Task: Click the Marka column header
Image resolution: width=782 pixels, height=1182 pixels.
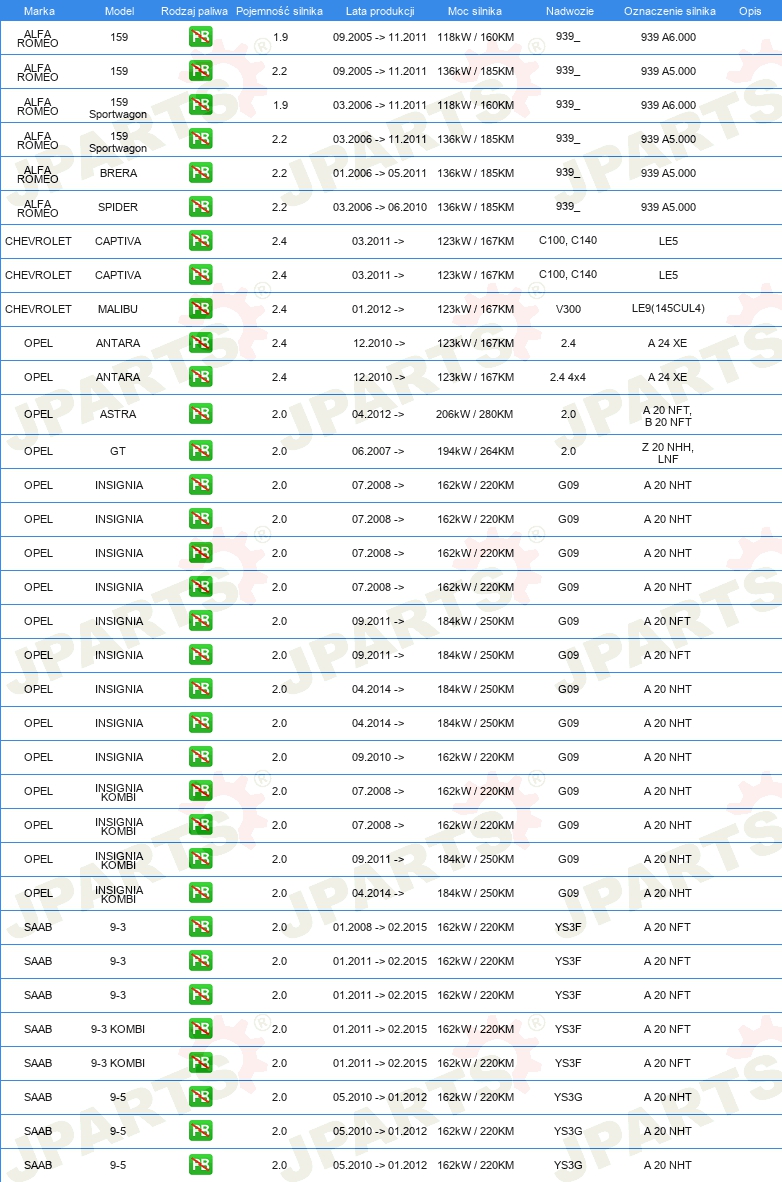Action: pyautogui.click(x=39, y=11)
